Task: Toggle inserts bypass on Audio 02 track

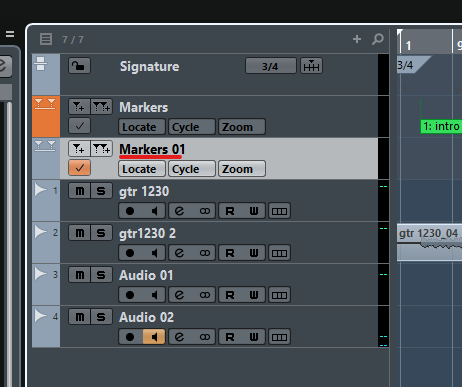Action: point(204,337)
